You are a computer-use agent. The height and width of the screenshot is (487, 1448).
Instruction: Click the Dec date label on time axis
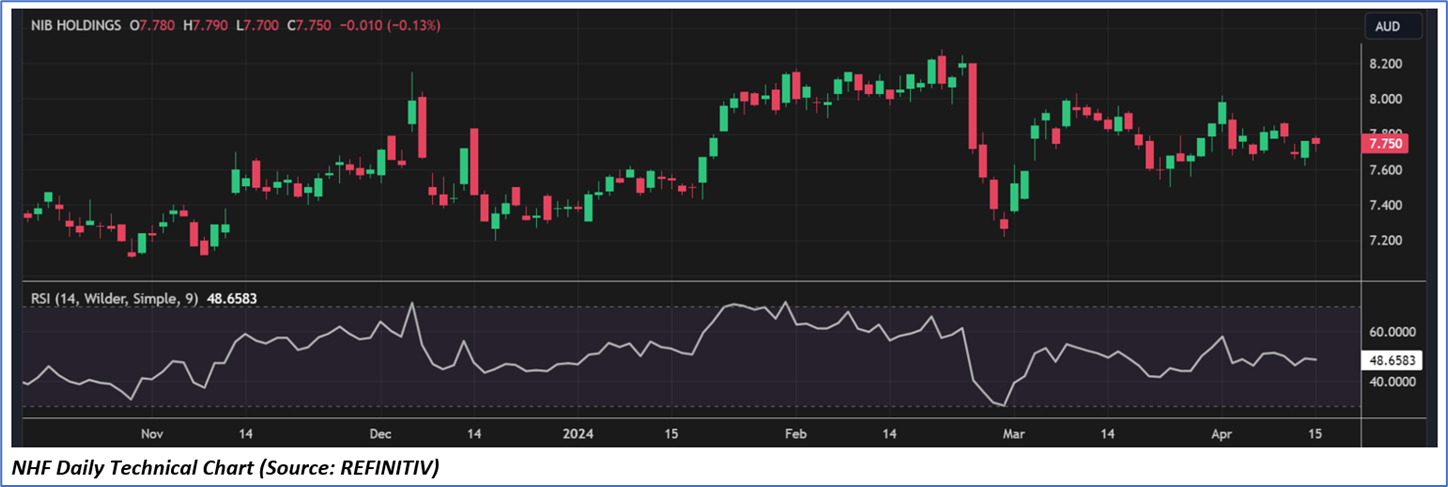(x=380, y=433)
